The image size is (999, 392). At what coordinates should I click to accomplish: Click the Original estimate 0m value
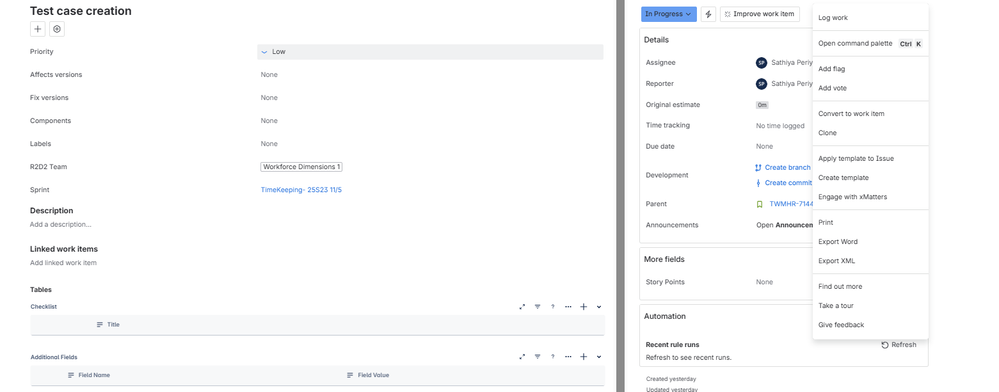click(x=762, y=105)
